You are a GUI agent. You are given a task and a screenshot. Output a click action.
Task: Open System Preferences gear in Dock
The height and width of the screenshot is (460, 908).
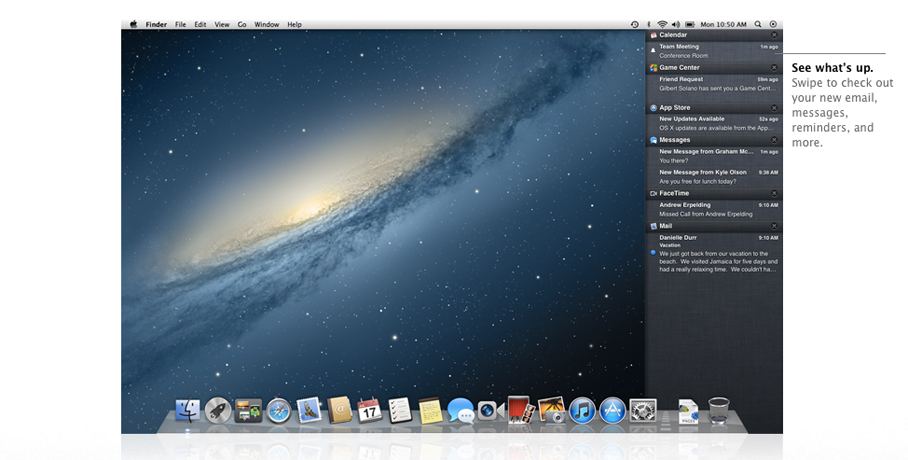[x=643, y=411]
